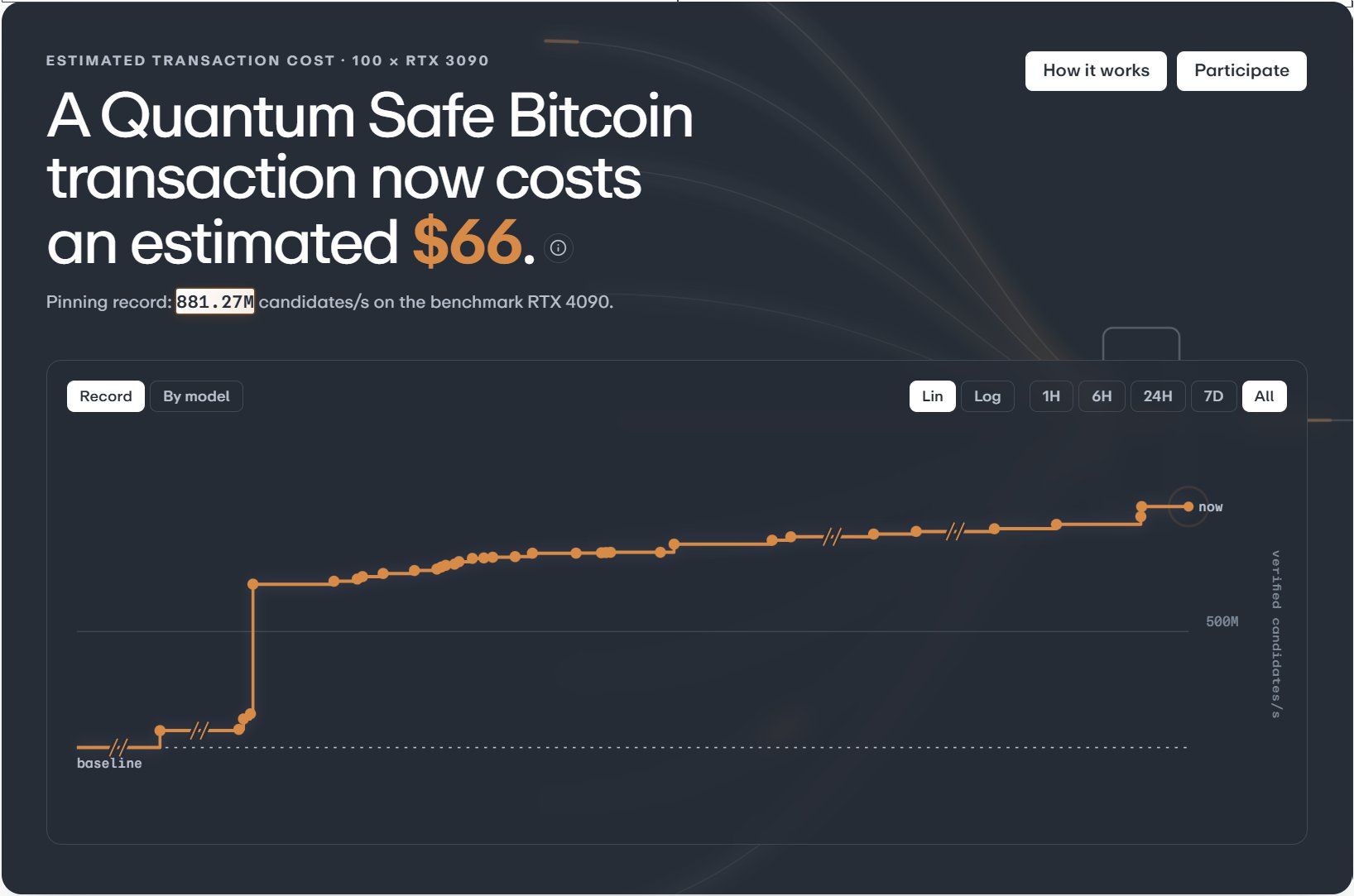Image resolution: width=1354 pixels, height=896 pixels.
Task: Set chart time range to 6H
Action: pos(1102,396)
